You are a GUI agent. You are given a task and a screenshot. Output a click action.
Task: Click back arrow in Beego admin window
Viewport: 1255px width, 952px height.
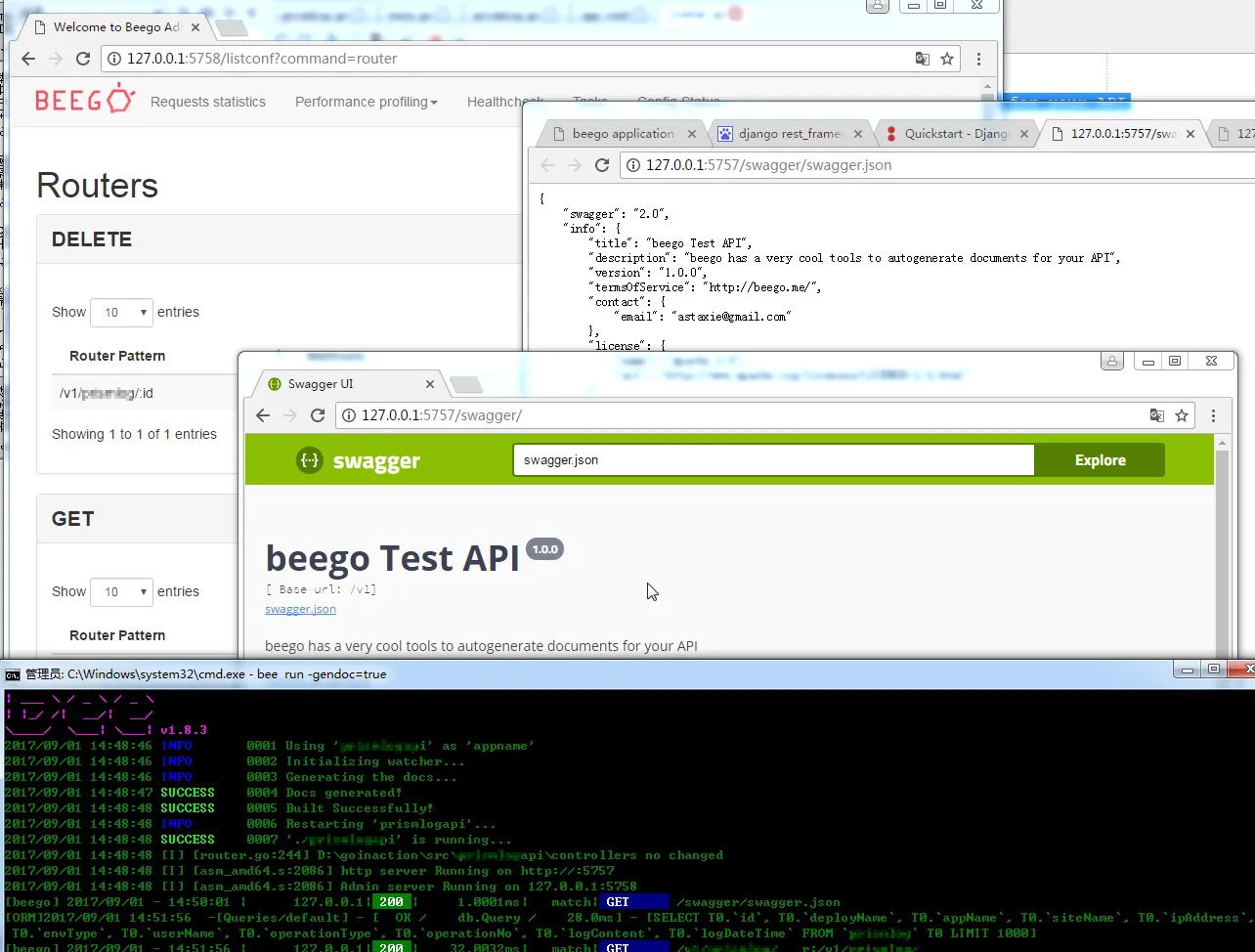tap(28, 59)
